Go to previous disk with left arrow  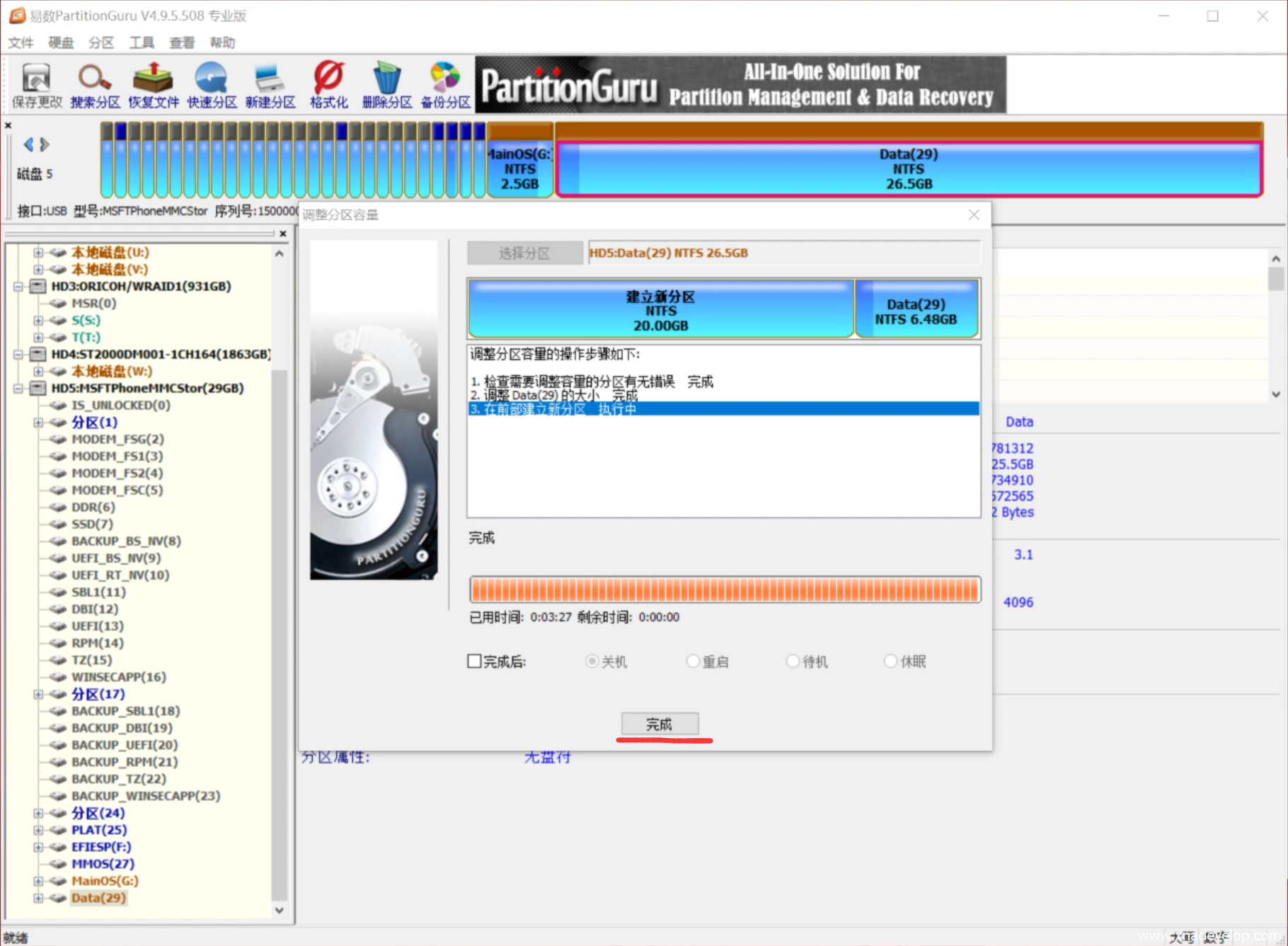(x=28, y=145)
